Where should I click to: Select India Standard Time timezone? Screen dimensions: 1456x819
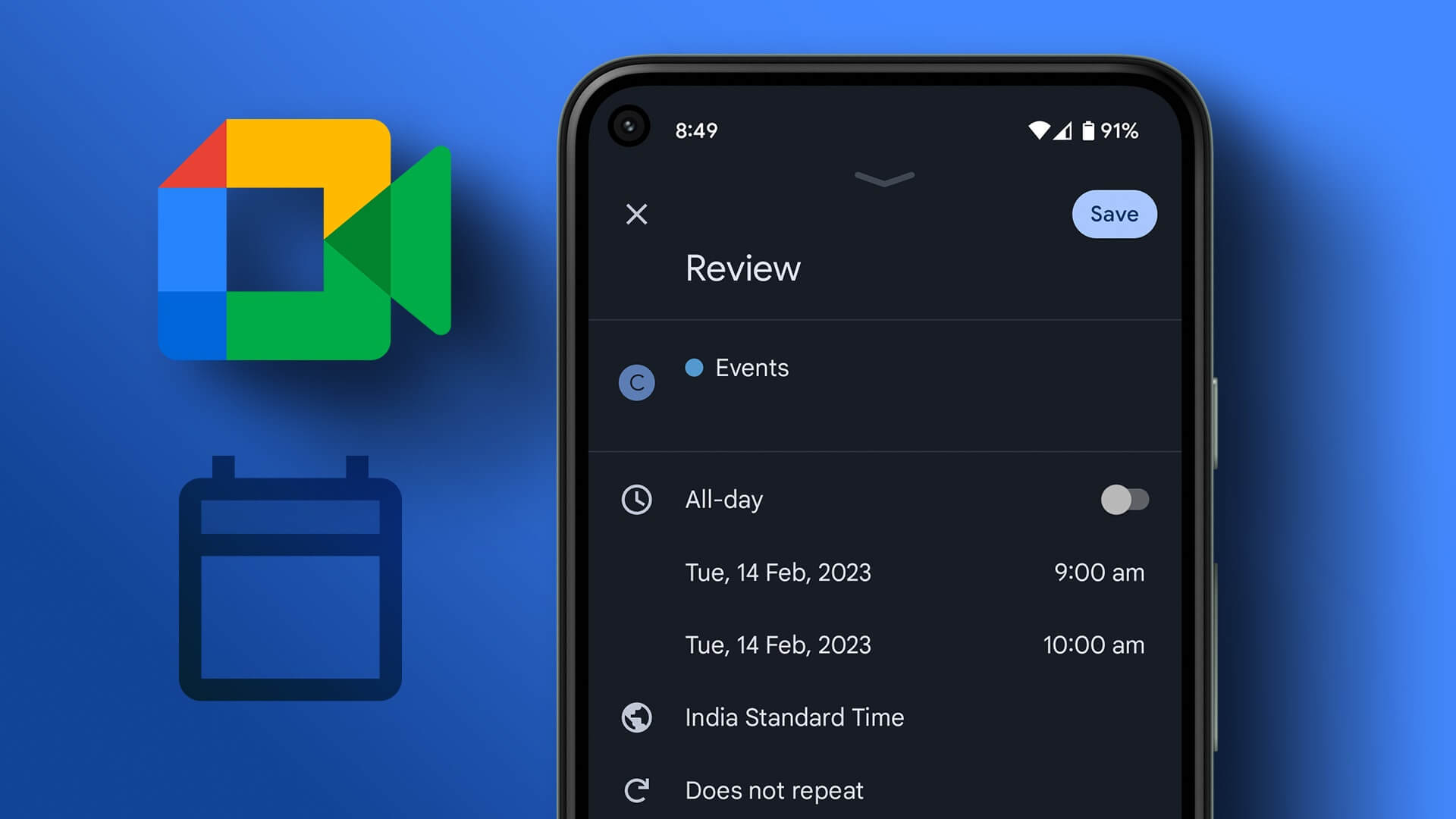pos(794,716)
